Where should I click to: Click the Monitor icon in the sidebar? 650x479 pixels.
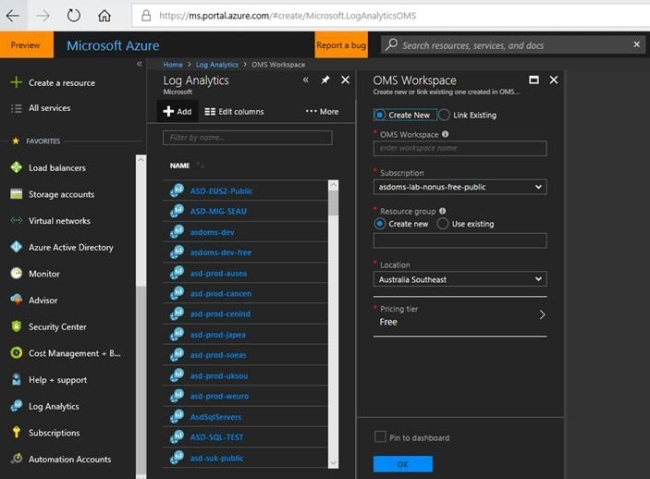(16, 273)
